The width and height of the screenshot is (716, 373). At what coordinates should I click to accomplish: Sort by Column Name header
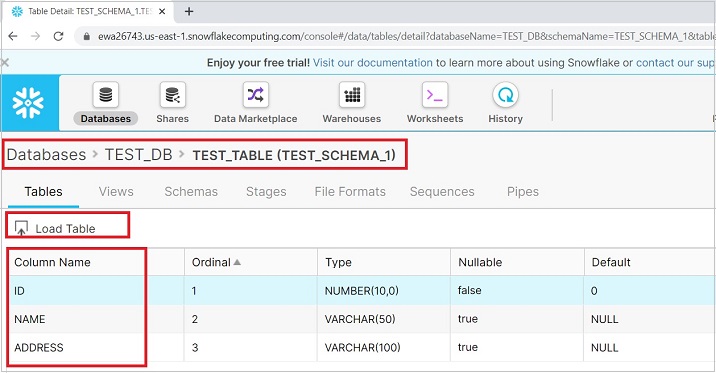click(x=52, y=263)
